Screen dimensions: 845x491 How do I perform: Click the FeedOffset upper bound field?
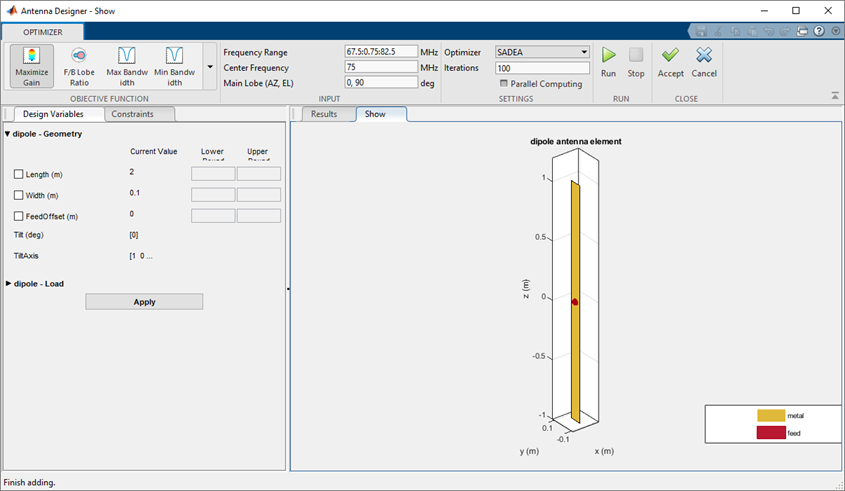point(259,216)
